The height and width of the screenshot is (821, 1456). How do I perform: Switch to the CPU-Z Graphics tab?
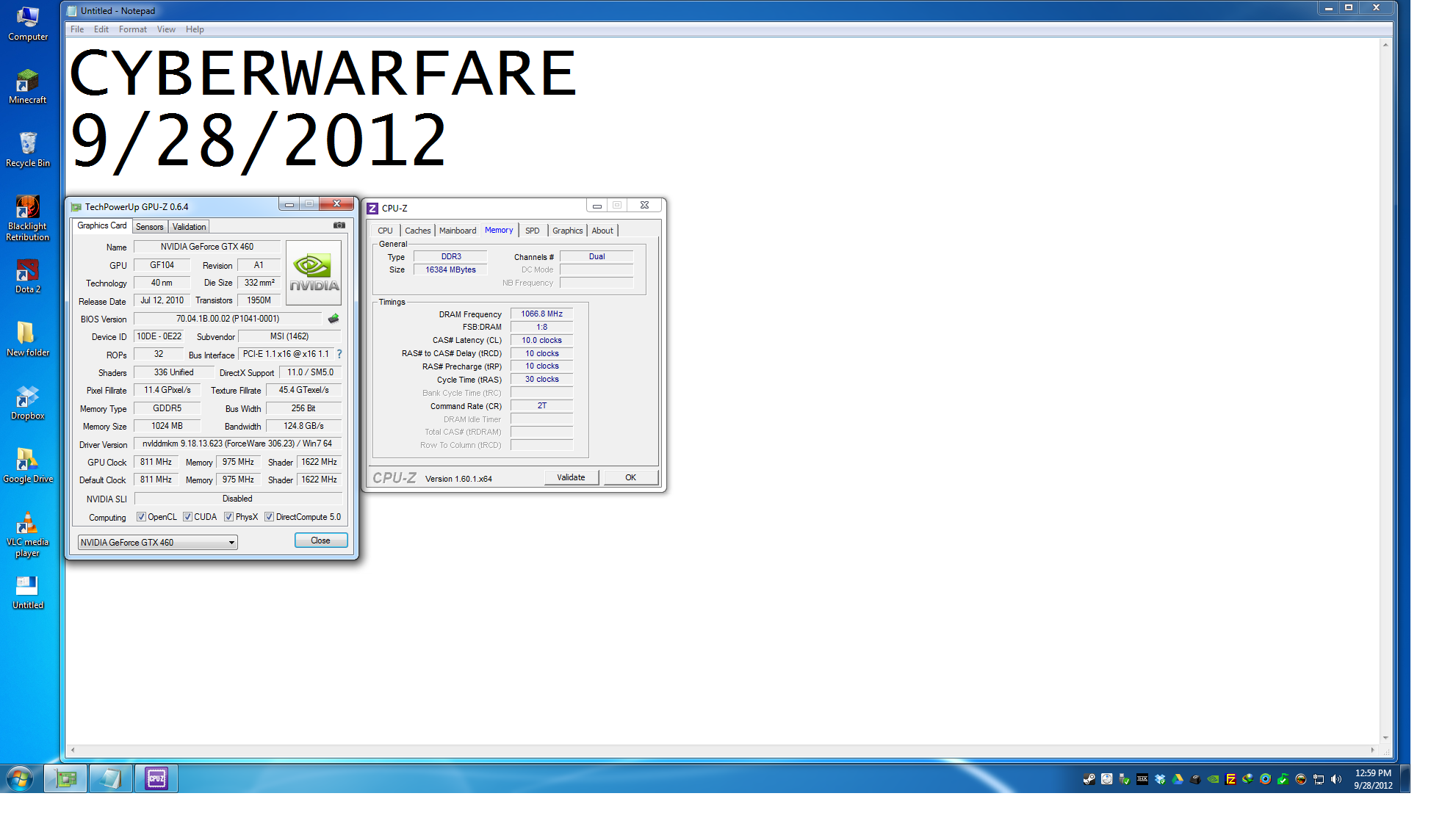pos(568,231)
